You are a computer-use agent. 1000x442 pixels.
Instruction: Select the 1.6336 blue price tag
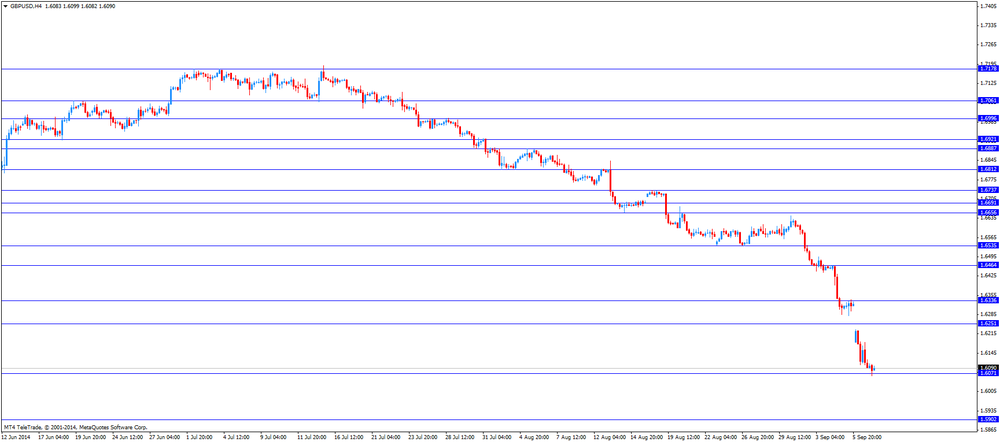point(988,300)
